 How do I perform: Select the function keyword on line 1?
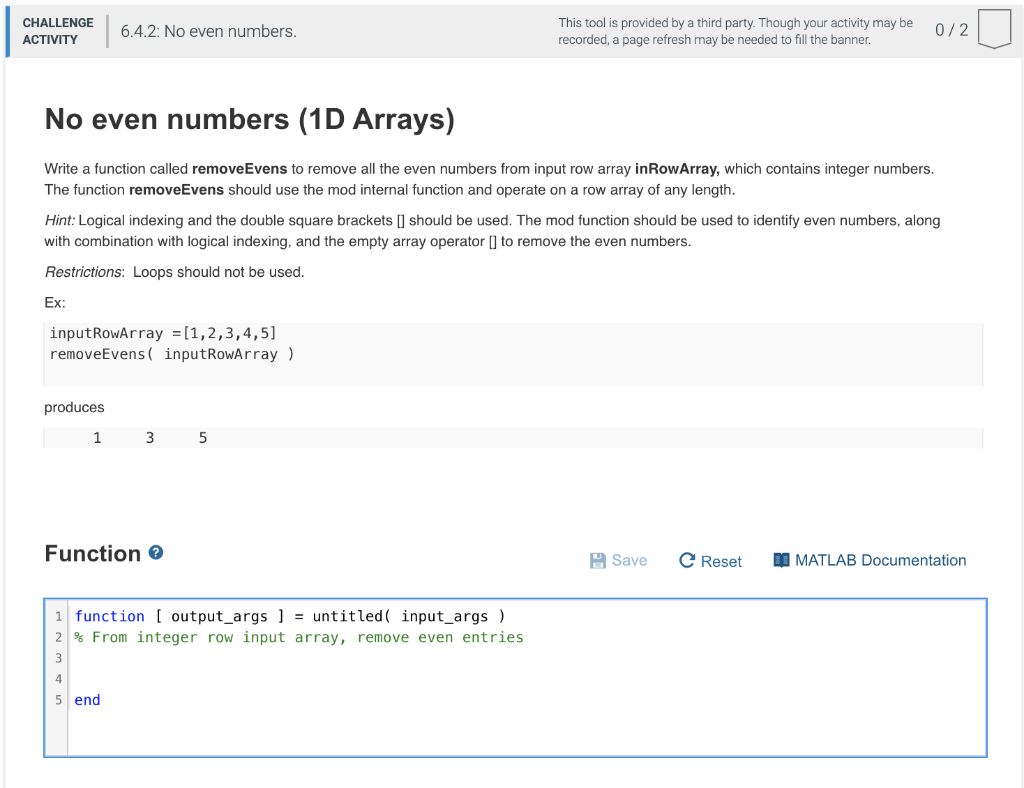(110, 616)
